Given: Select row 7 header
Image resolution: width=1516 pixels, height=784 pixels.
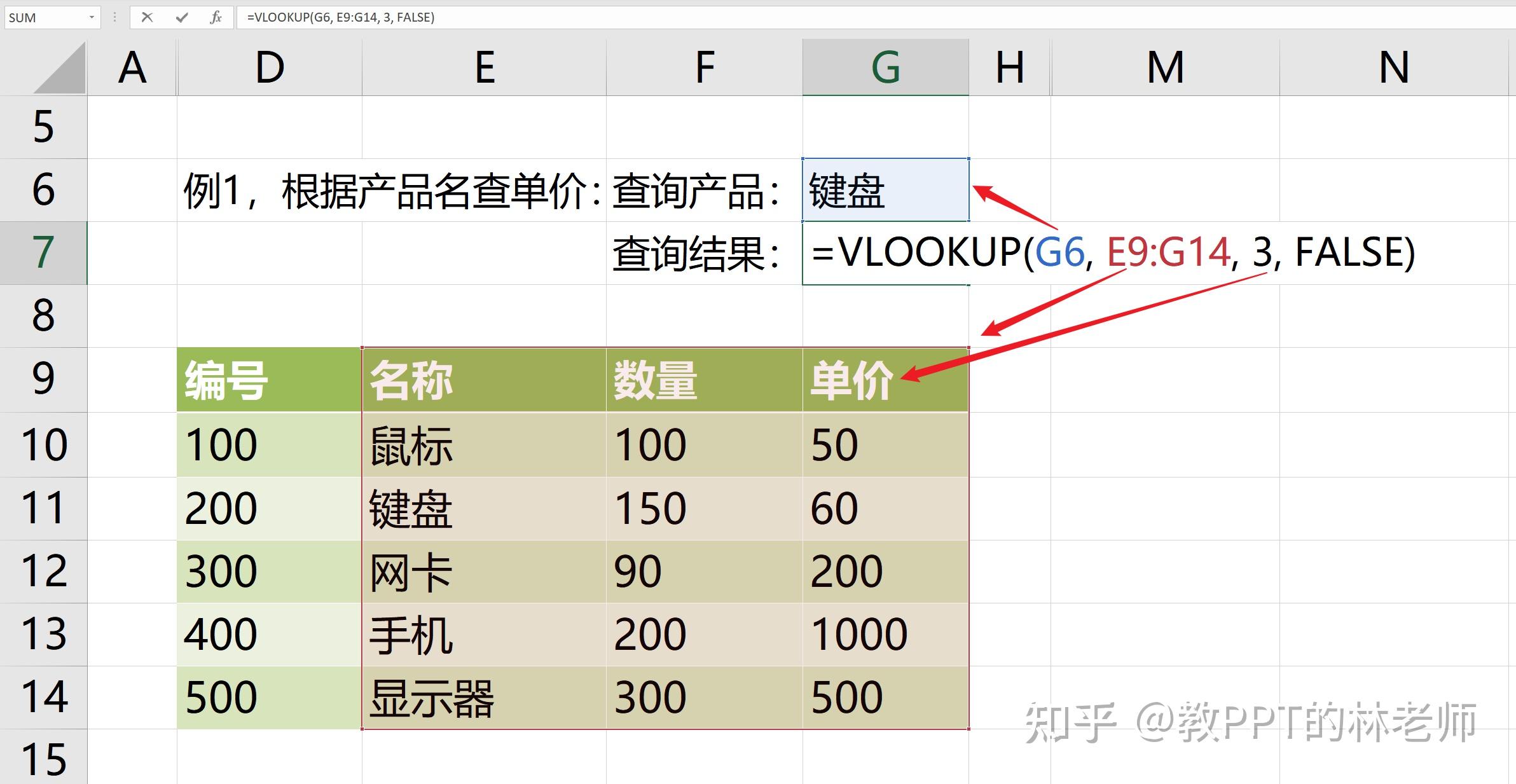Looking at the screenshot, I should click(x=42, y=253).
